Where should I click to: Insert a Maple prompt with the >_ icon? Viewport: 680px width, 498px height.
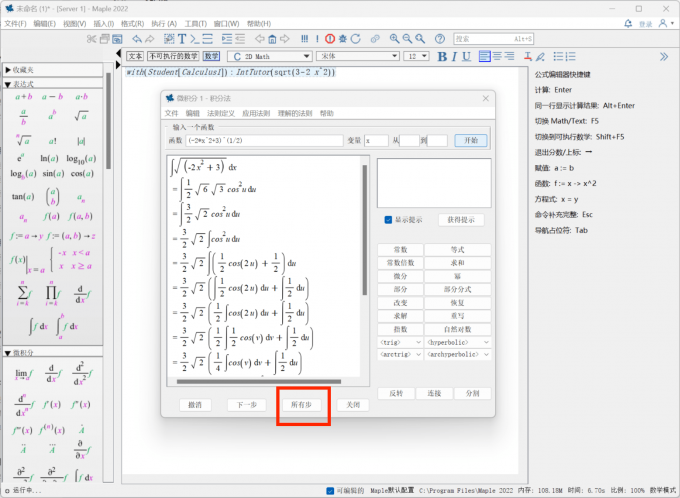(x=195, y=39)
